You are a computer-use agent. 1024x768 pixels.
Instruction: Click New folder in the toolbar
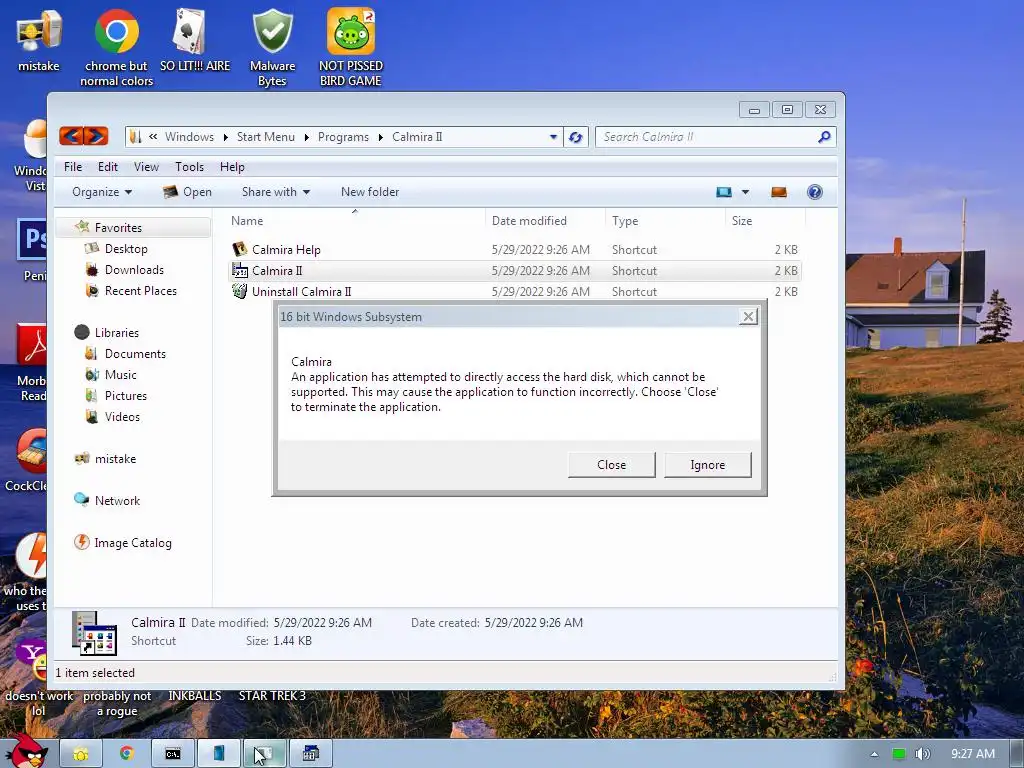point(370,191)
